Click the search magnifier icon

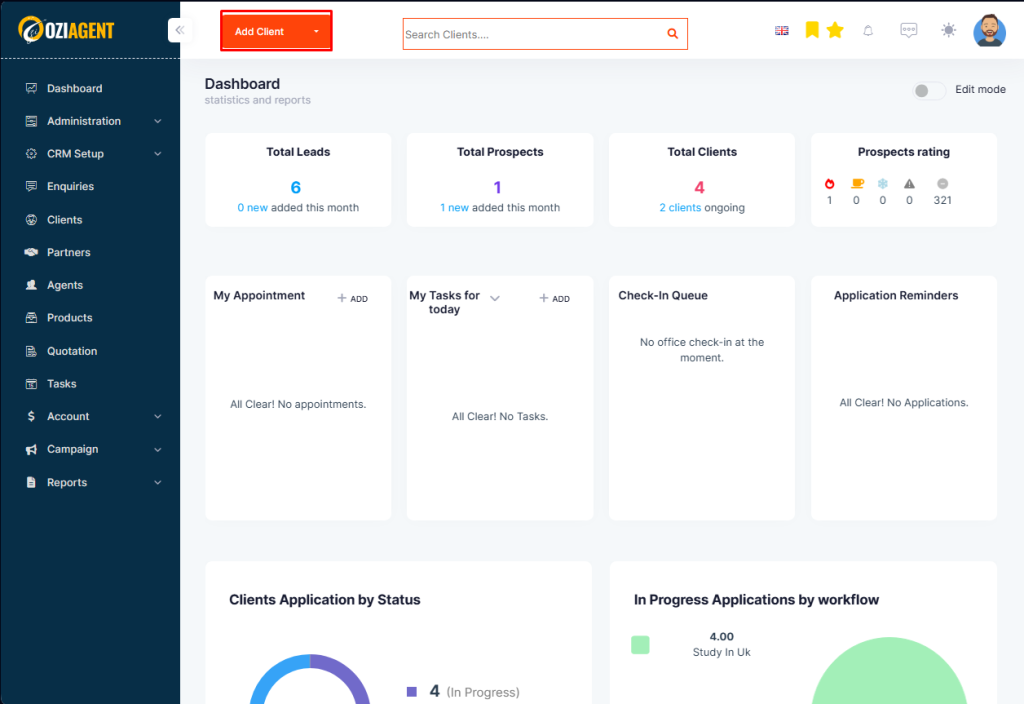(x=672, y=34)
